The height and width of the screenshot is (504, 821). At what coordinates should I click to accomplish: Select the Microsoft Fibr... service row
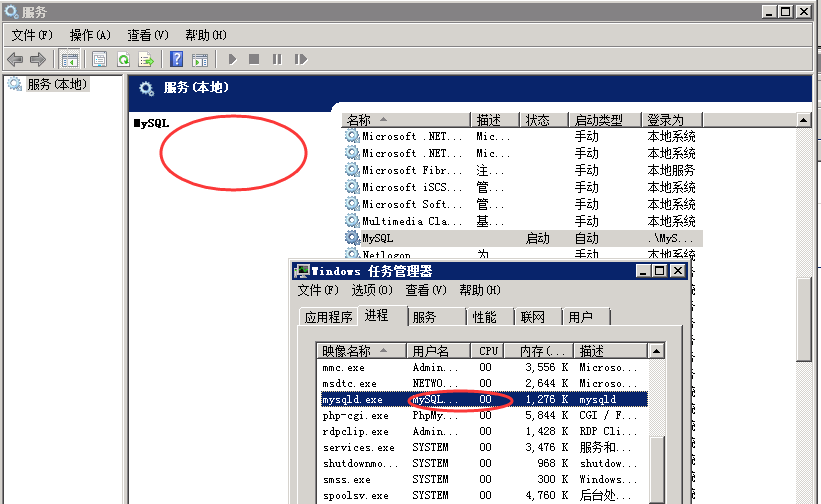[523, 170]
